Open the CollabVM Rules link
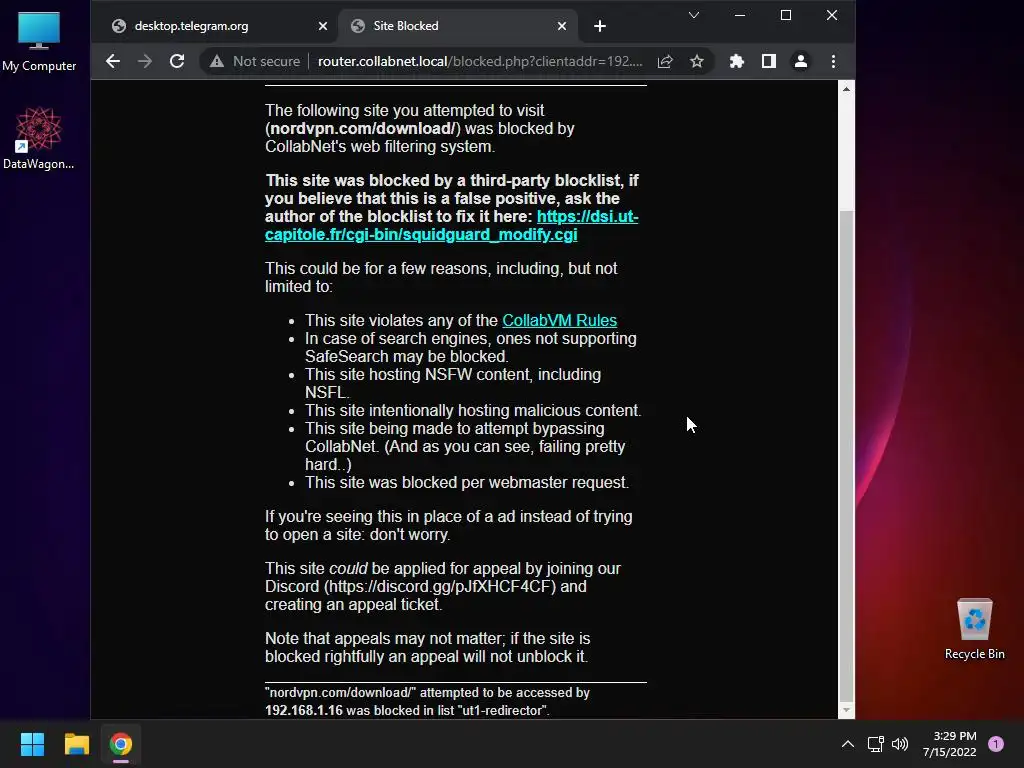Viewport: 1024px width, 768px height. point(560,321)
